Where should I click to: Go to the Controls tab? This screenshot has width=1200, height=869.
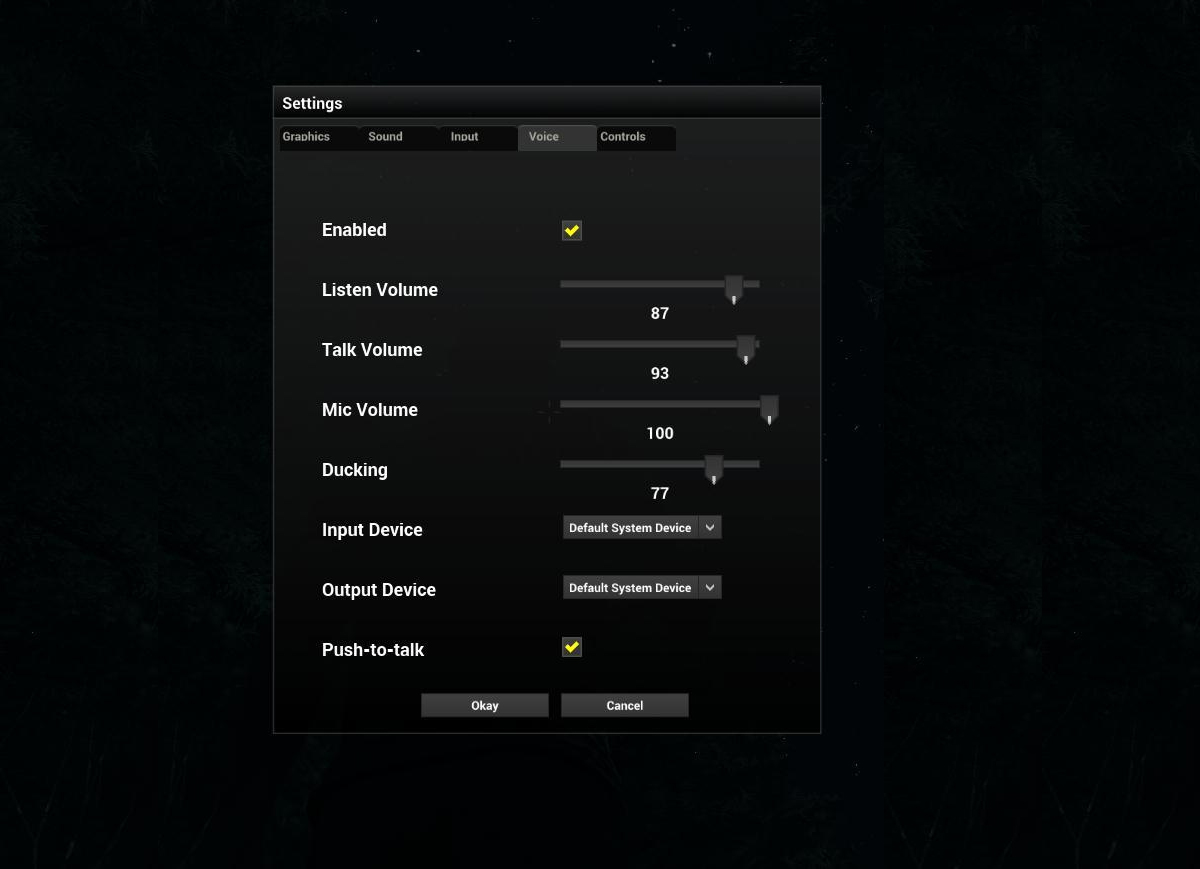[623, 137]
